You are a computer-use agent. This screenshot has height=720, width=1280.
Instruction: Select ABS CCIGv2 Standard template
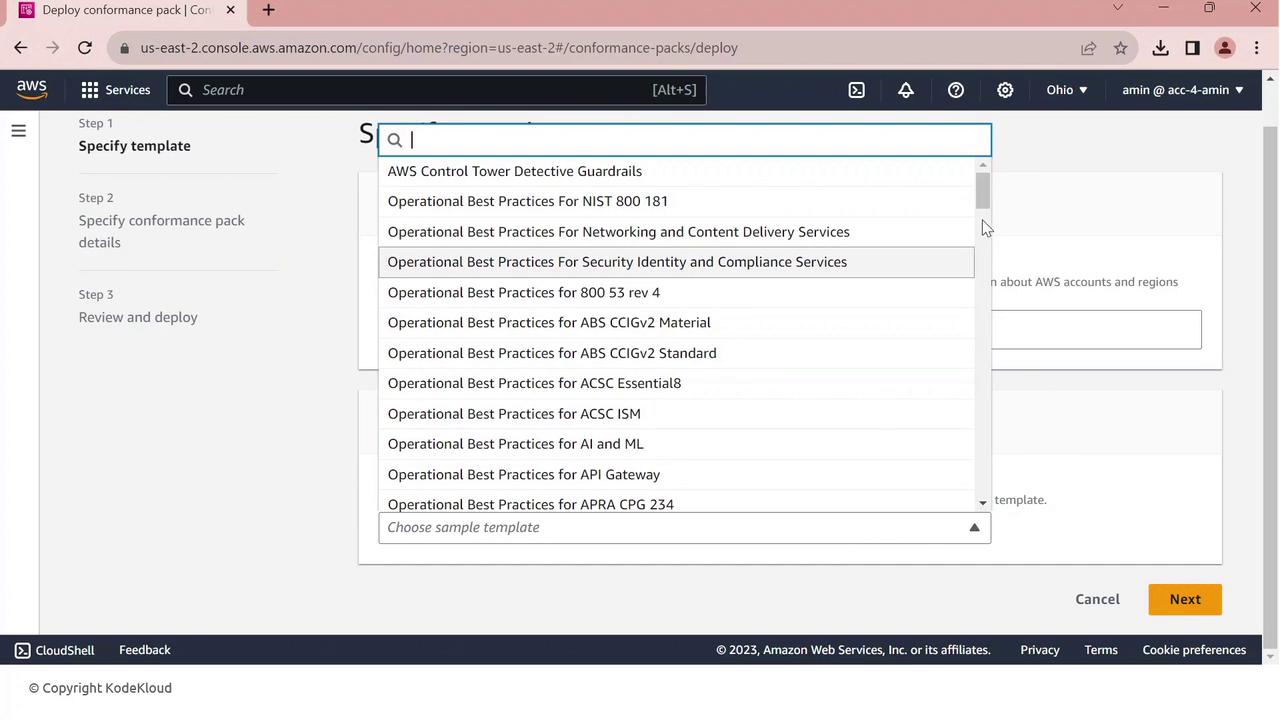click(676, 353)
